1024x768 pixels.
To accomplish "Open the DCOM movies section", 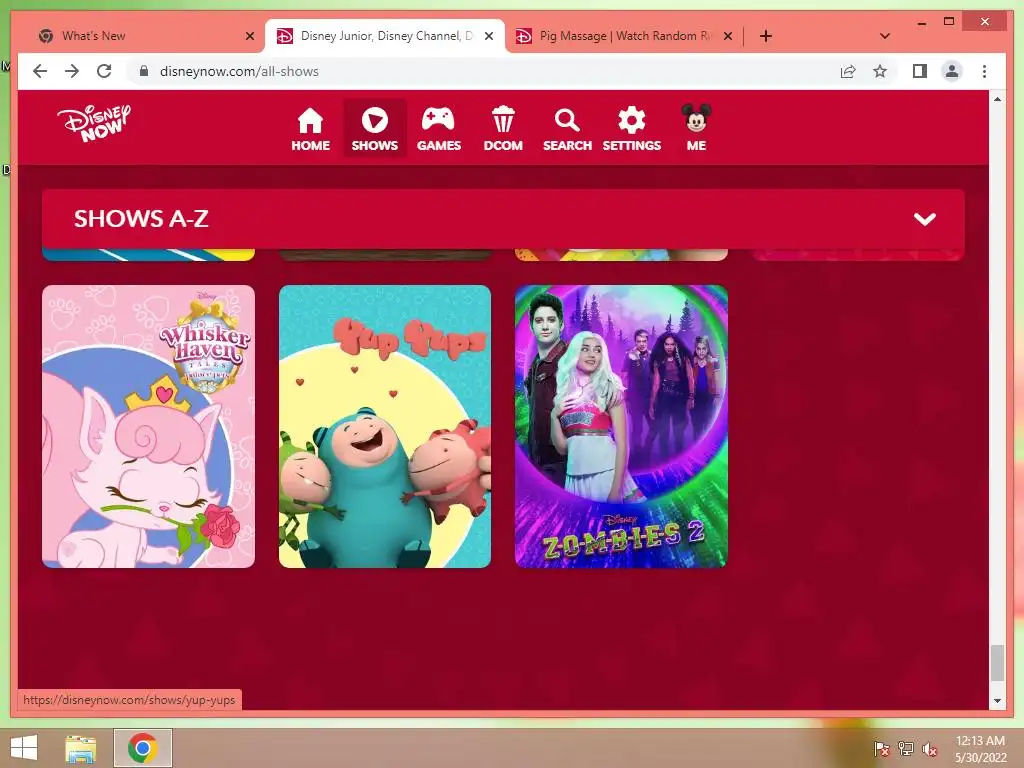I will 503,129.
